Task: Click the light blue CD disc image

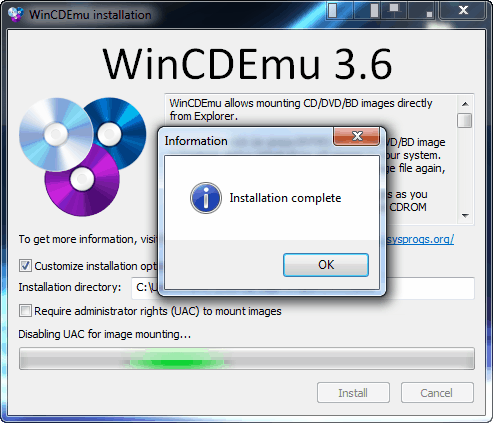Action: pos(56,134)
